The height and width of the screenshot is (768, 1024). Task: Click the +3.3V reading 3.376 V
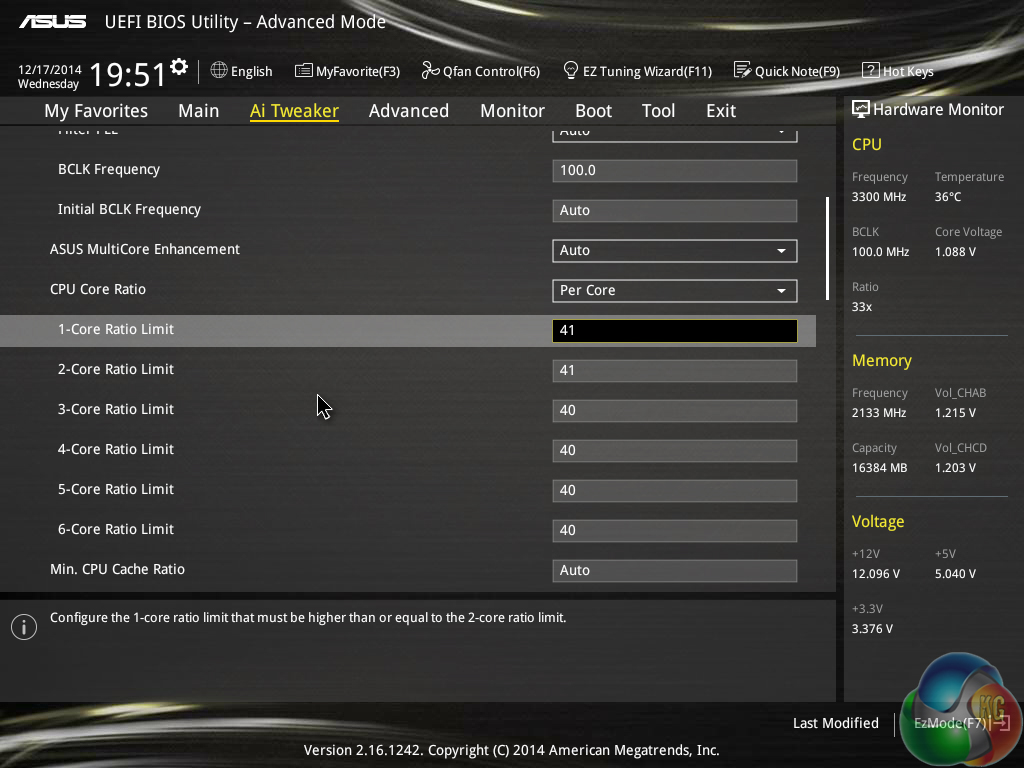[x=872, y=629]
